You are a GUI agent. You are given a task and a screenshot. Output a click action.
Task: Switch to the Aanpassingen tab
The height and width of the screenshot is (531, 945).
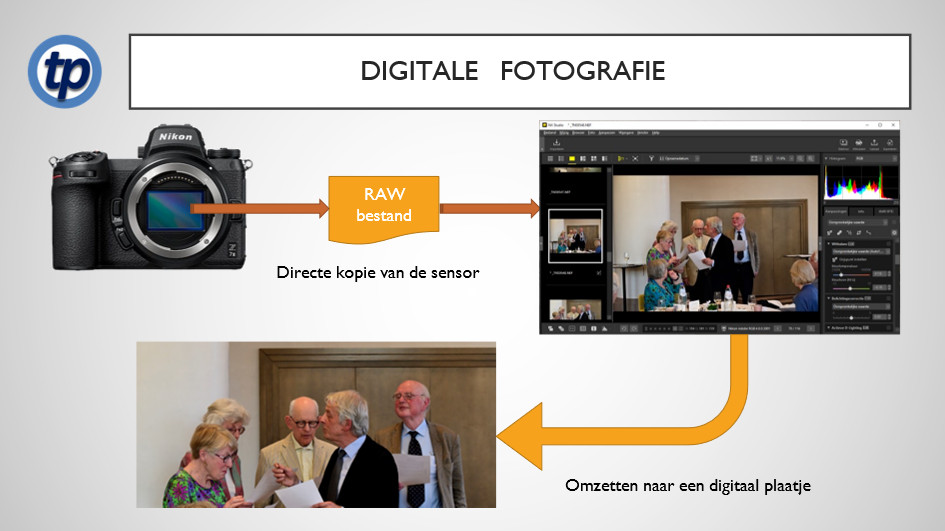coord(836,212)
